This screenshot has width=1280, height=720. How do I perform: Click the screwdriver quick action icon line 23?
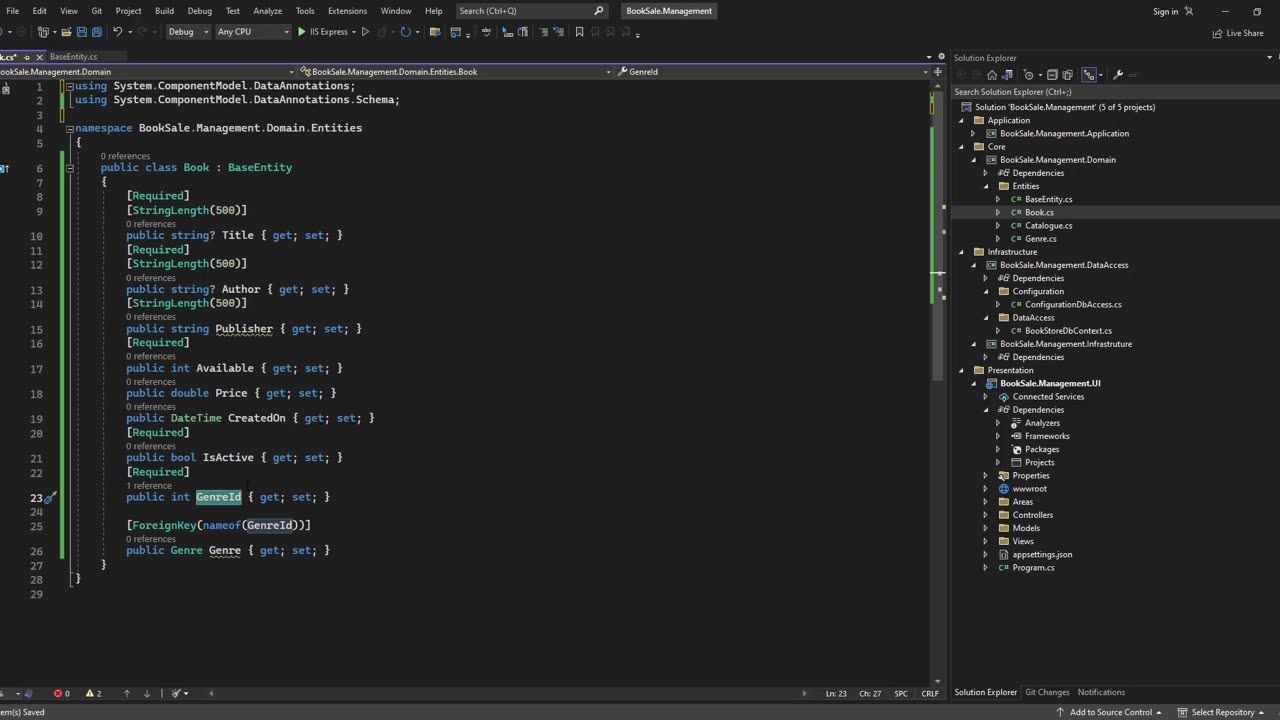click(51, 497)
